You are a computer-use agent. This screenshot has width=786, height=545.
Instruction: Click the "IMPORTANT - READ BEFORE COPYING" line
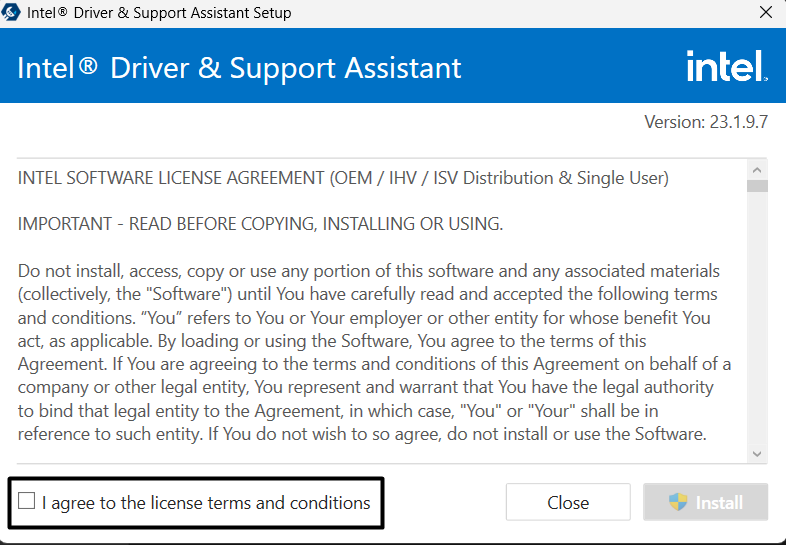pos(260,224)
